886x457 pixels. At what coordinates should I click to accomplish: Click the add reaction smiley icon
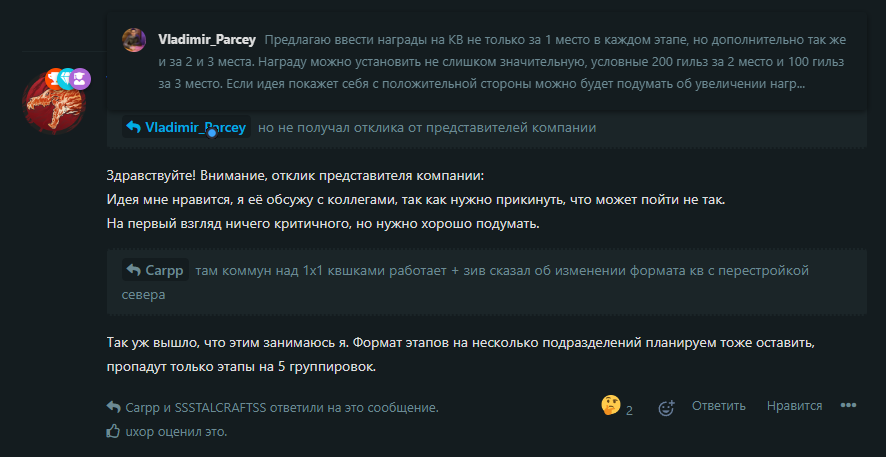667,407
